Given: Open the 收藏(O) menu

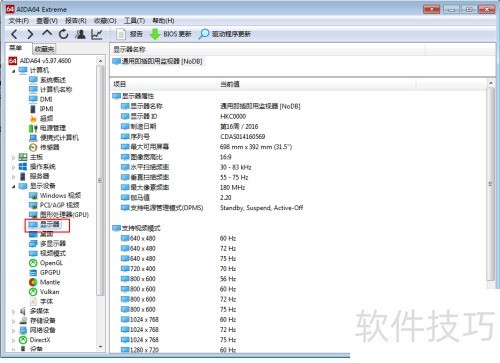Looking at the screenshot, I should coord(105,21).
